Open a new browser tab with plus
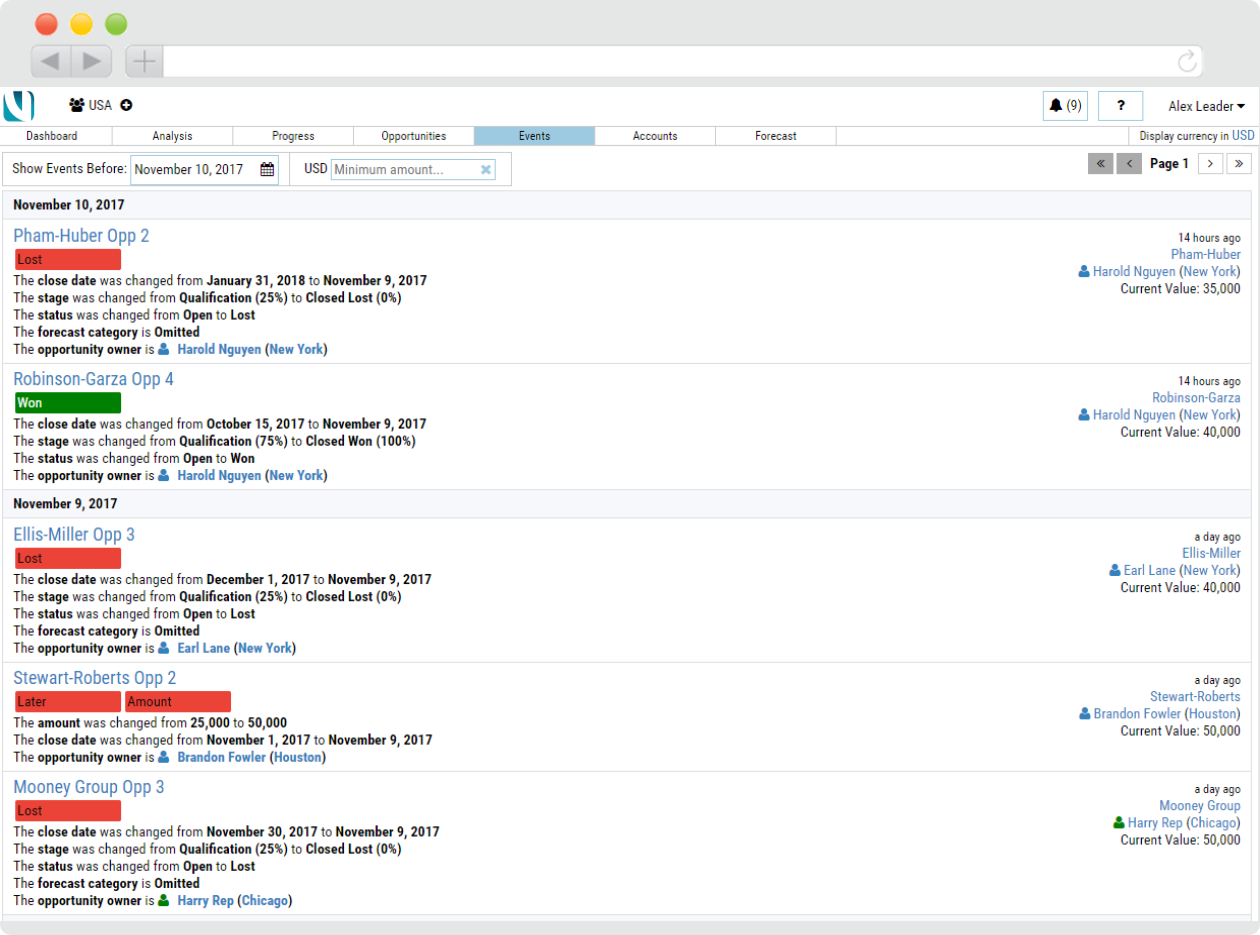This screenshot has width=1260, height=935. pyautogui.click(x=144, y=61)
